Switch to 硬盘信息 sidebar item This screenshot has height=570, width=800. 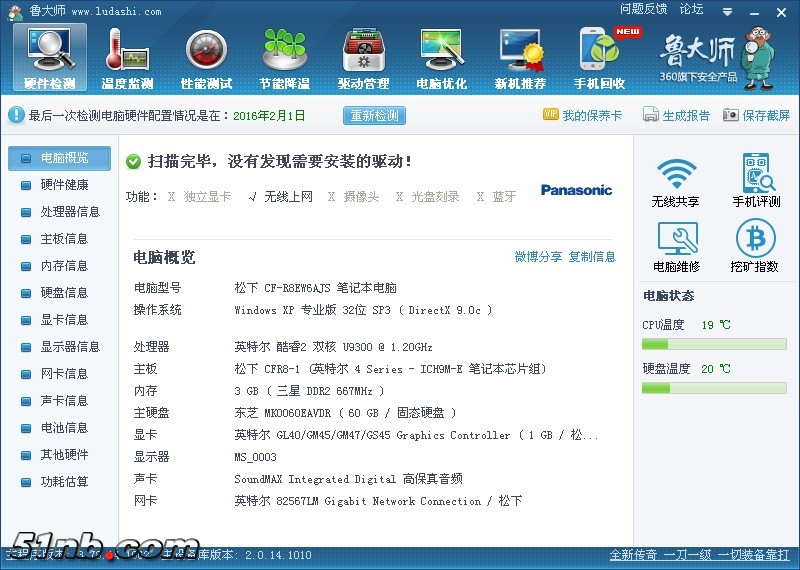pos(63,293)
